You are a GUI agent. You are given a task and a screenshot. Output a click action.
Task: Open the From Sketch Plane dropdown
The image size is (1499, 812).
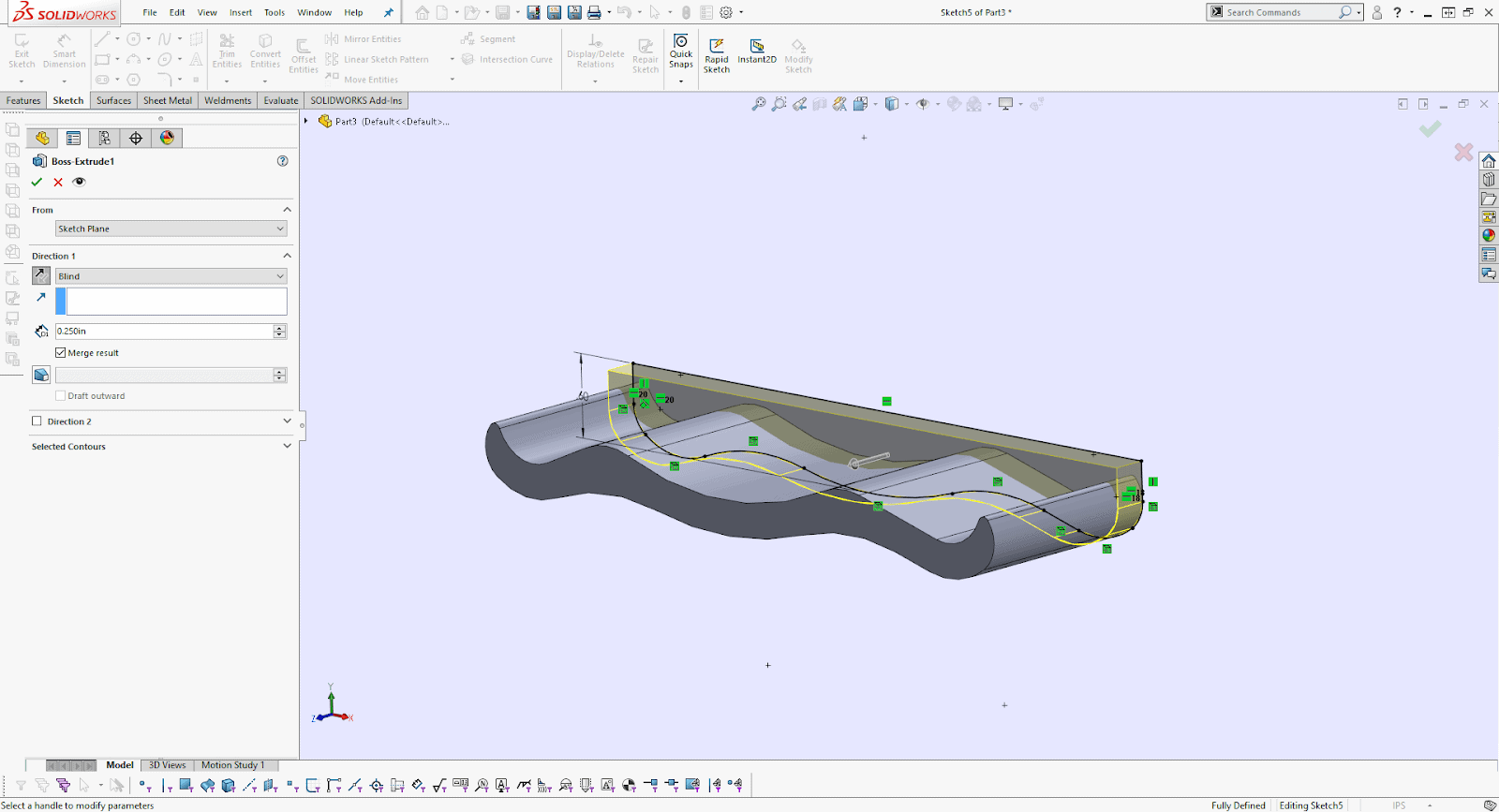click(x=171, y=229)
